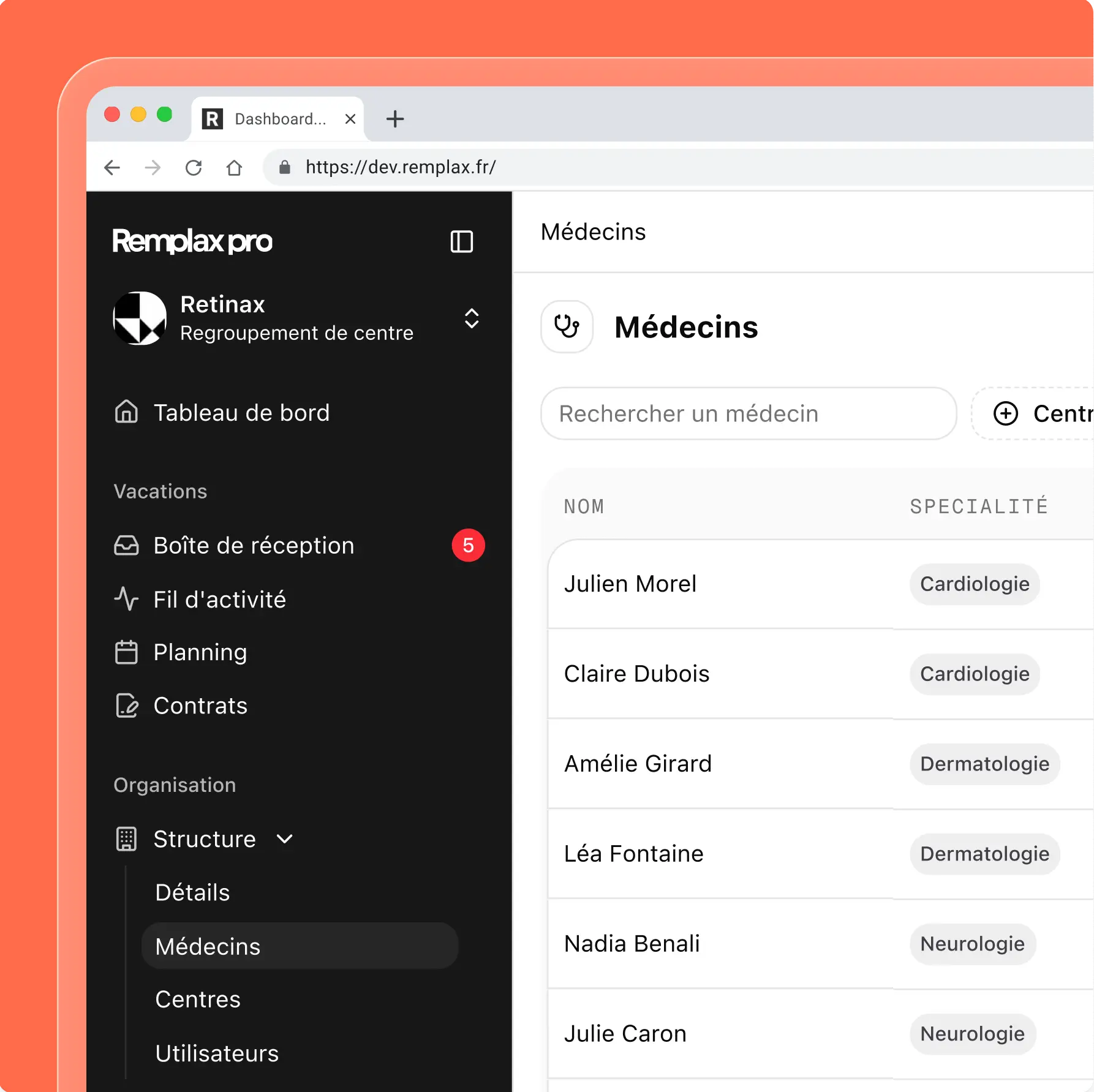Image resolution: width=1094 pixels, height=1092 pixels.
Task: Click the Boîte de réception inbox icon
Action: coord(126,545)
